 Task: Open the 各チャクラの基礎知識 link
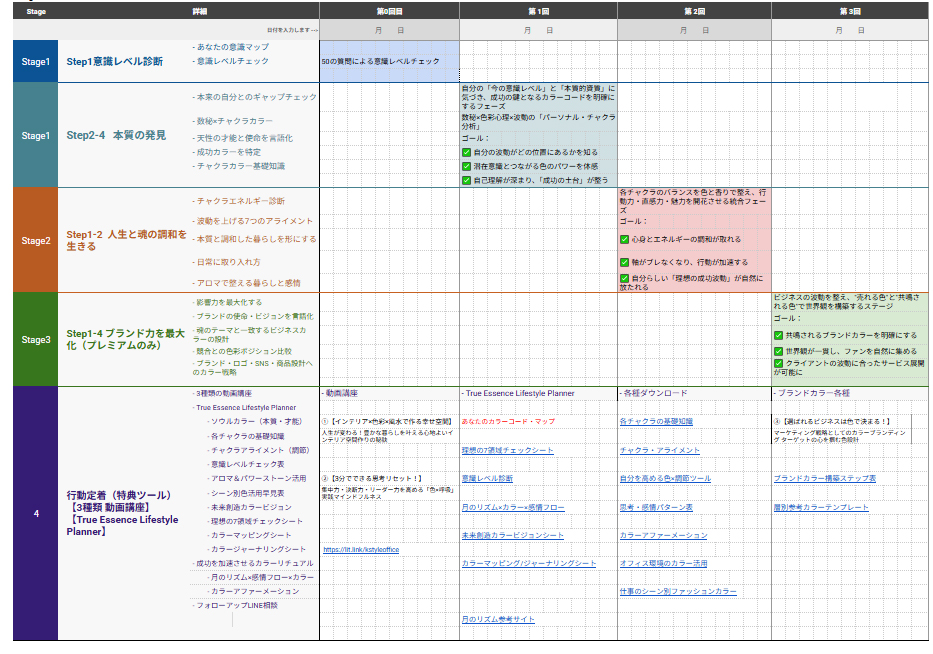655,422
